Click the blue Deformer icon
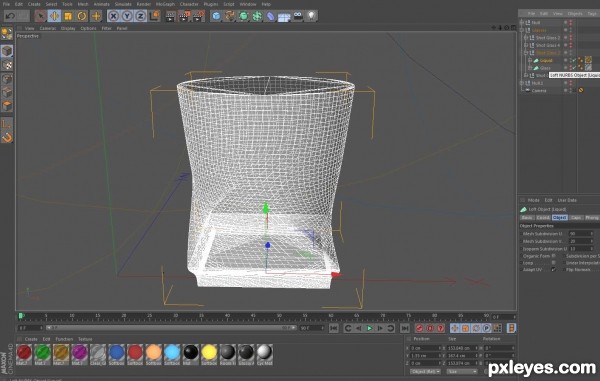The width and height of the screenshot is (600, 381). (x=271, y=16)
